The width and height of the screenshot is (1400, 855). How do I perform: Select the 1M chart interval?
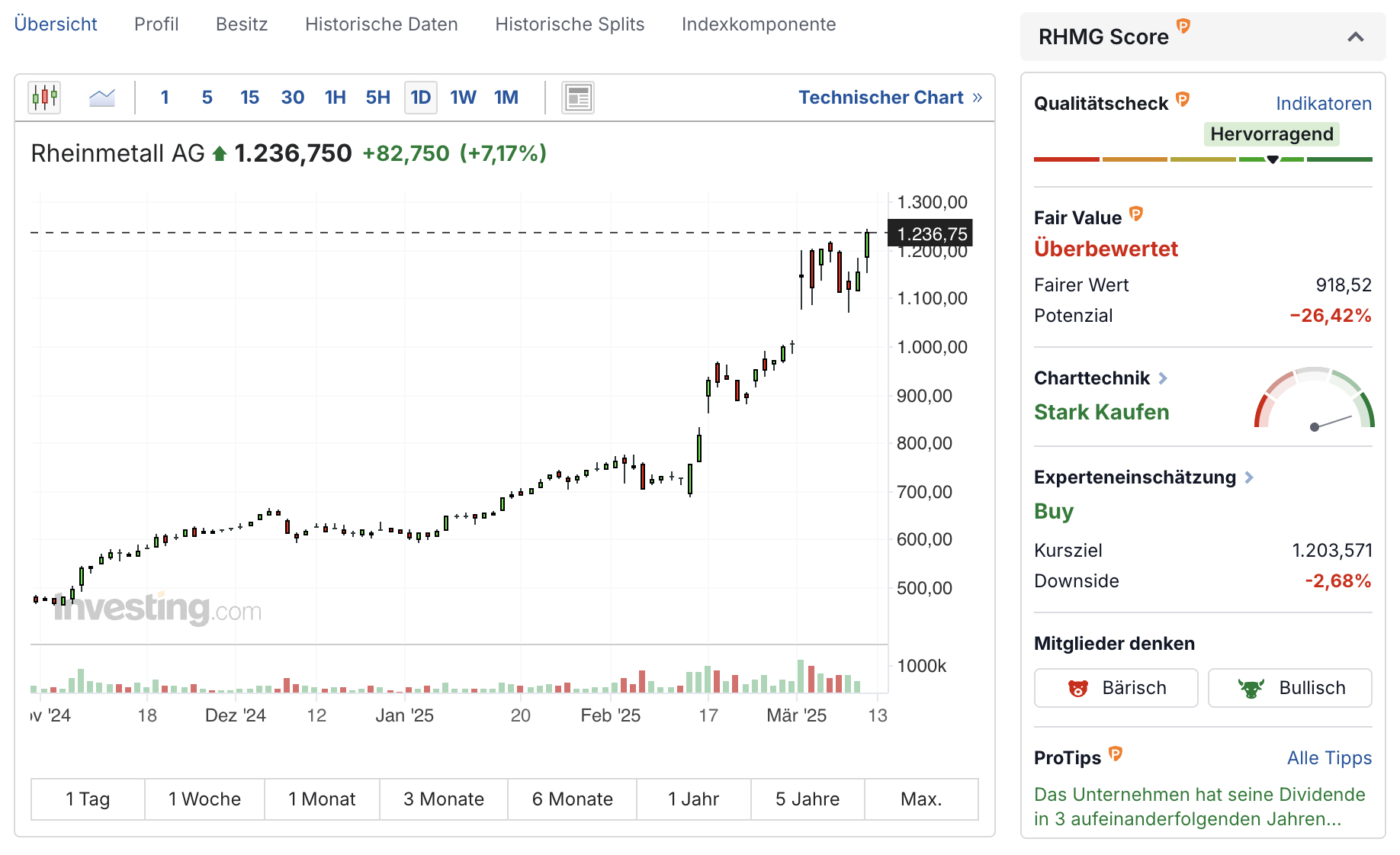tap(506, 98)
